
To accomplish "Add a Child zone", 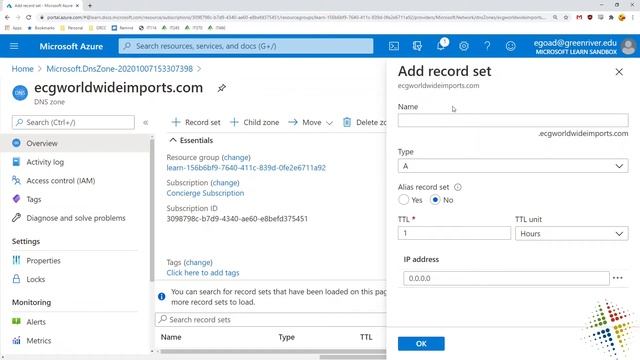I will 255,122.
